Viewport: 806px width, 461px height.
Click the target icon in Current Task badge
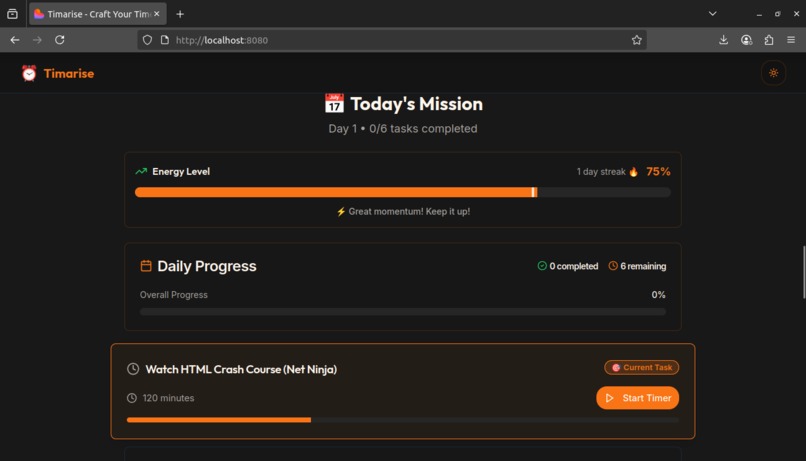click(616, 367)
